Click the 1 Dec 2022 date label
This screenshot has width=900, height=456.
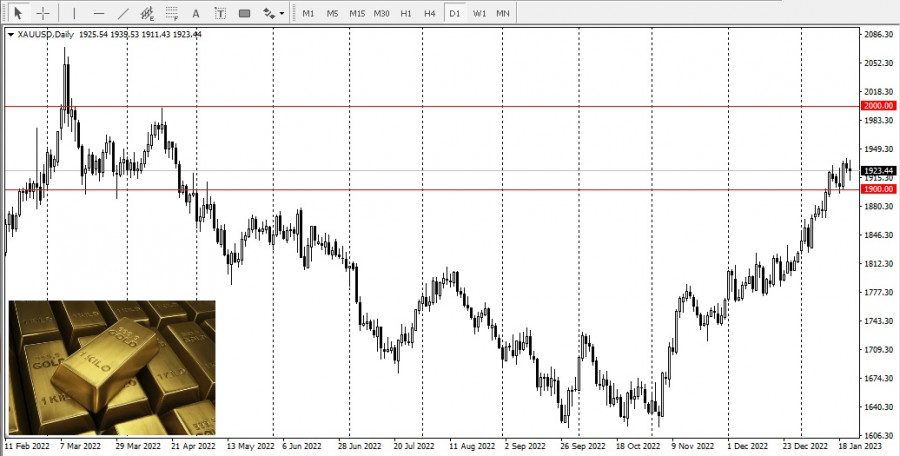point(747,446)
